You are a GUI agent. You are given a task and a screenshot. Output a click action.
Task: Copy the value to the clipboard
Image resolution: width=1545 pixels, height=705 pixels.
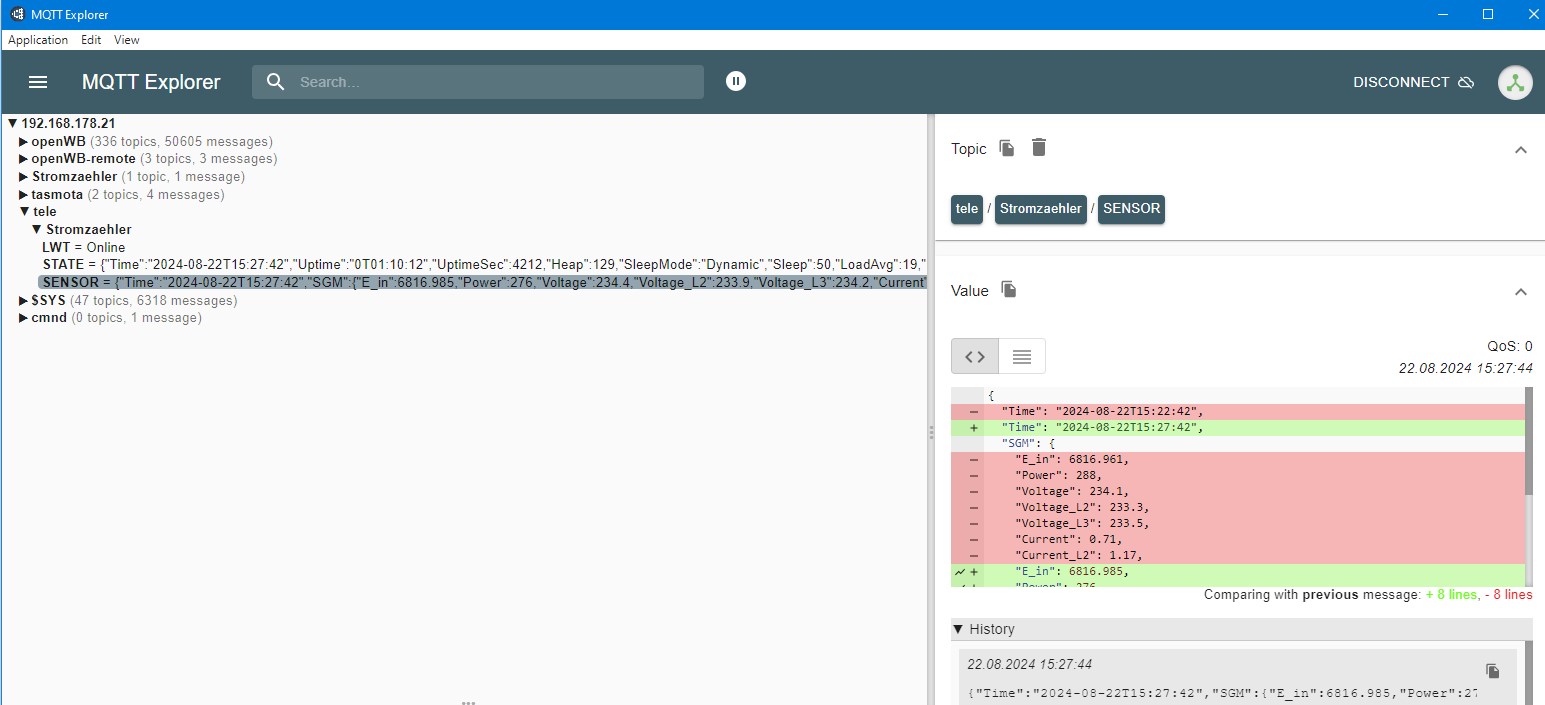(x=1009, y=290)
